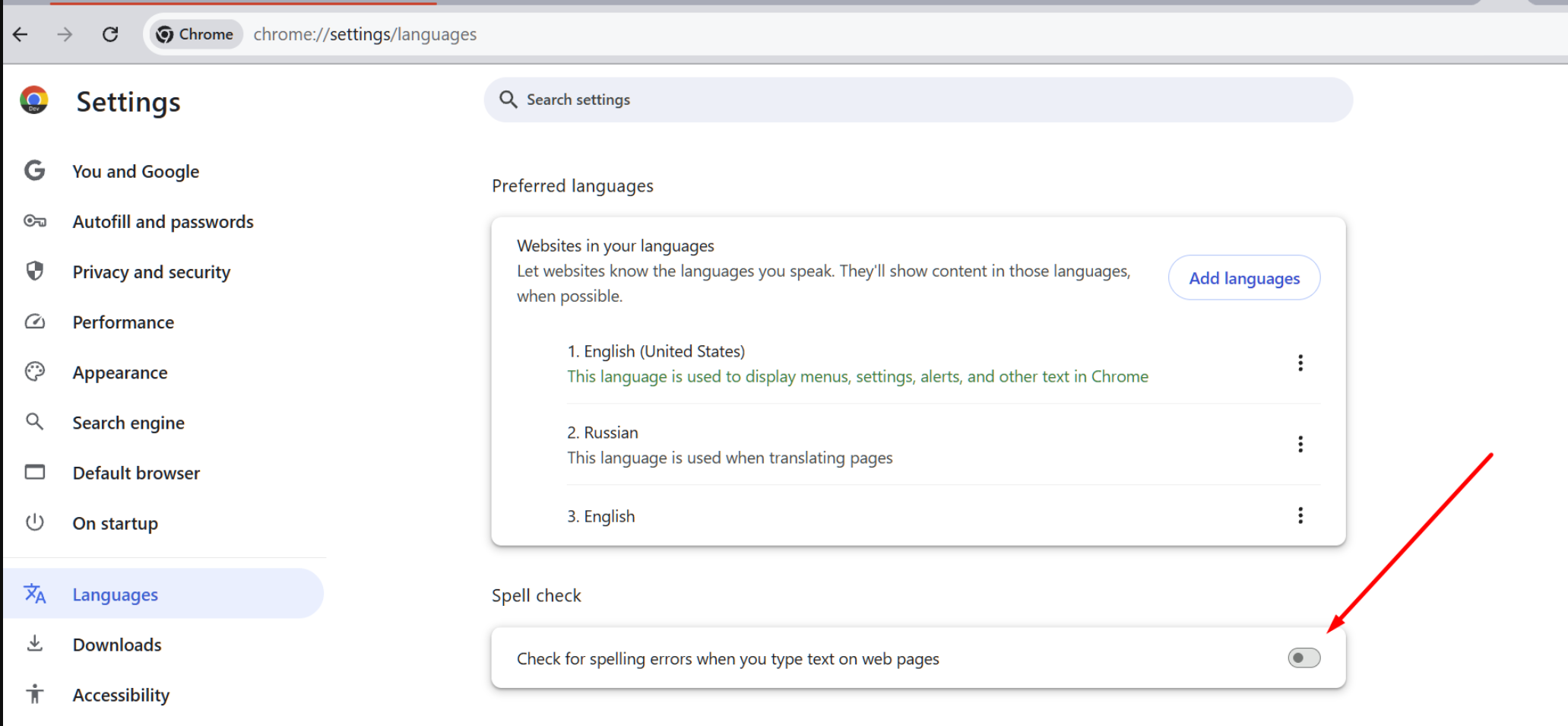Click the 3. English language entry
The image size is (1568, 726).
601,516
